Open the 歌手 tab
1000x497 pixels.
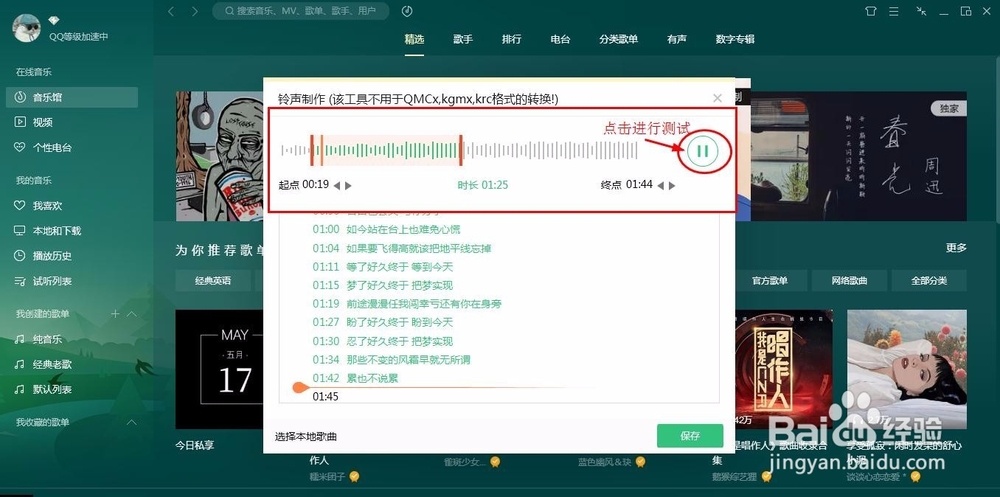463,39
